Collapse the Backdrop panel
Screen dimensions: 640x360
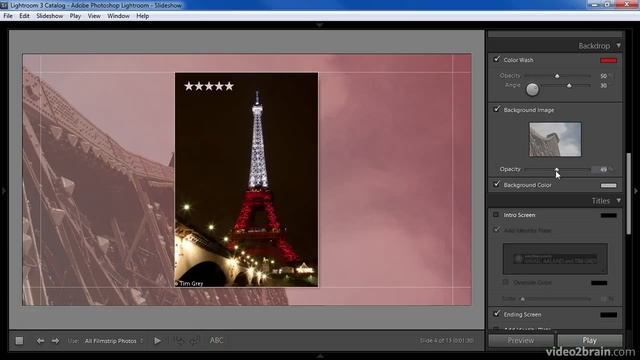point(618,45)
